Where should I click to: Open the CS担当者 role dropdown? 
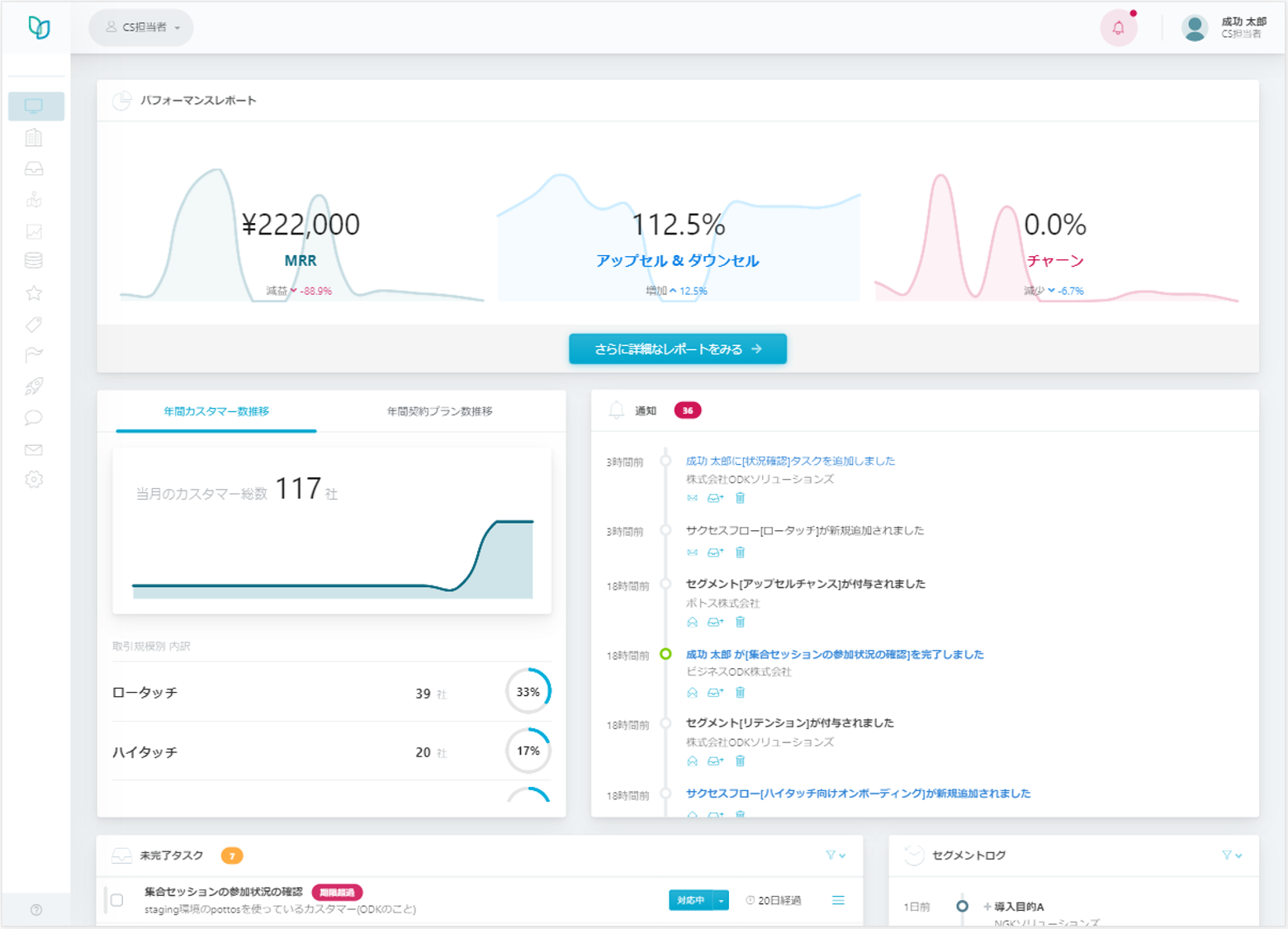141,27
